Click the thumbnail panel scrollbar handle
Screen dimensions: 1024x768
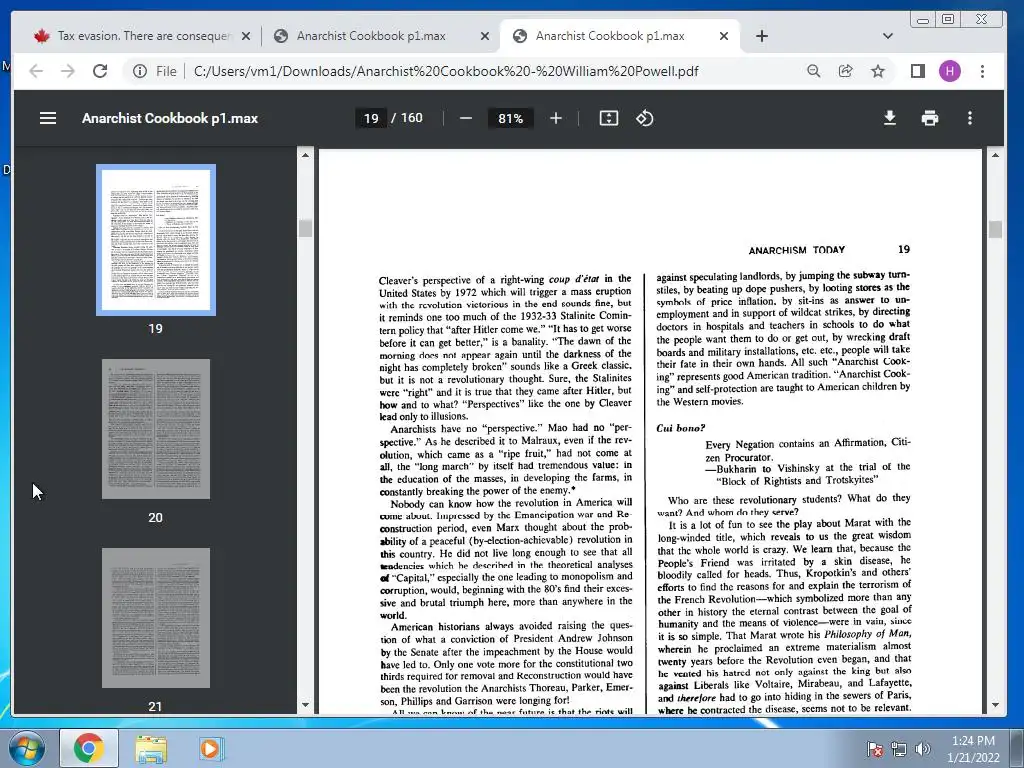(x=305, y=229)
